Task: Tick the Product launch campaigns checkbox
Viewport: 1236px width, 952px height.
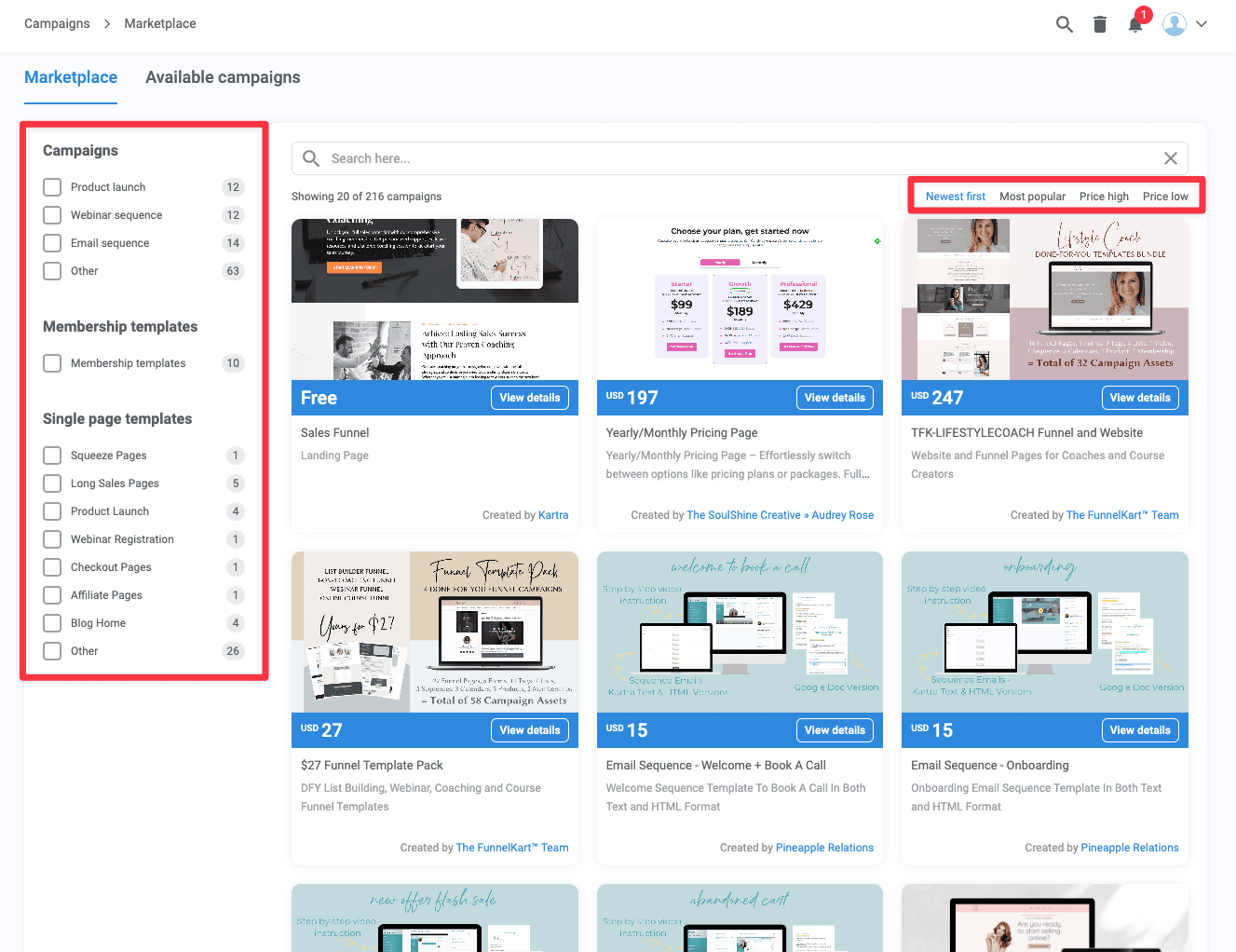Action: (x=52, y=187)
